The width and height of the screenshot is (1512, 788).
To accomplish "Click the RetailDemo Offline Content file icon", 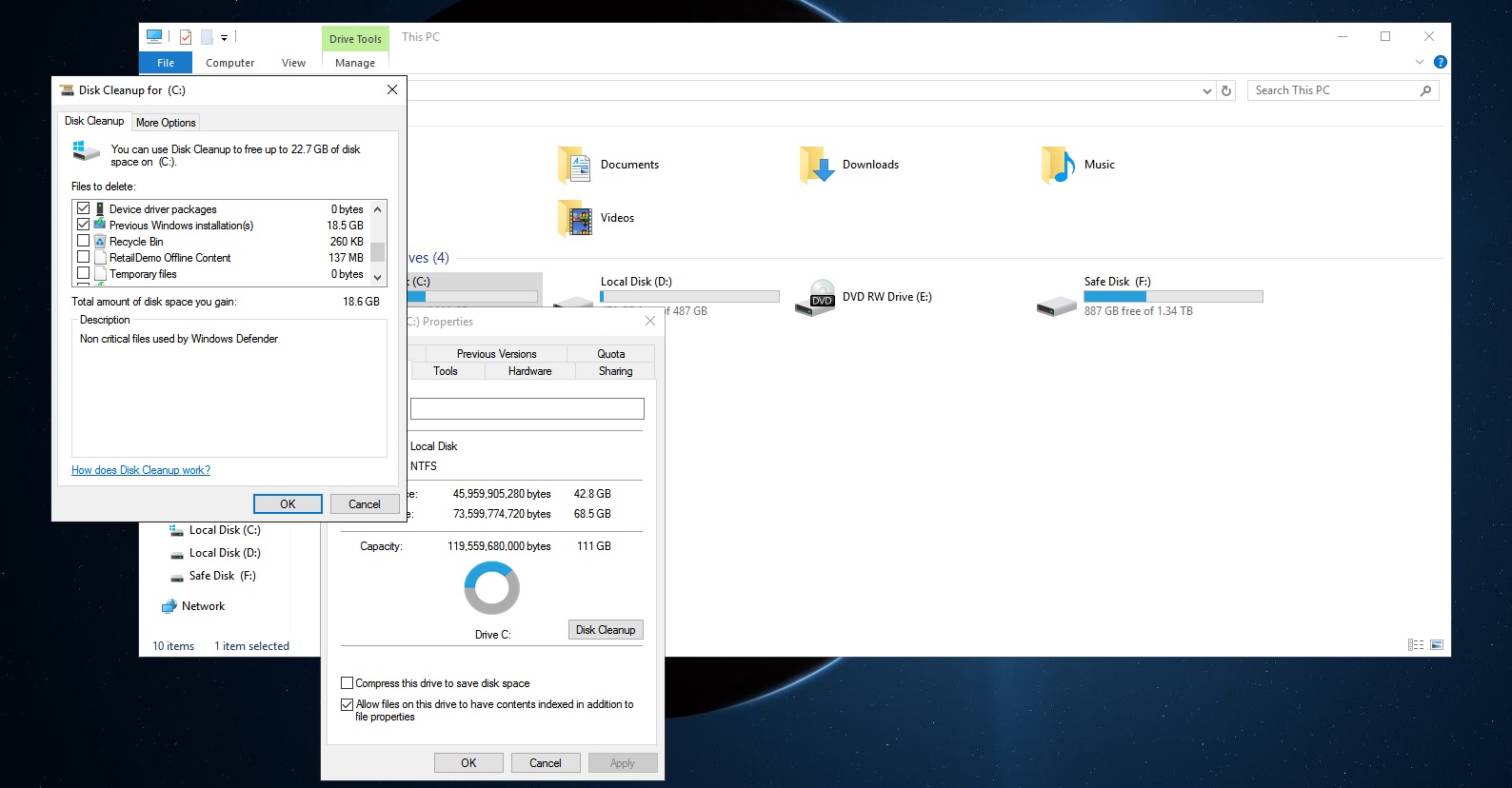I will 100,258.
